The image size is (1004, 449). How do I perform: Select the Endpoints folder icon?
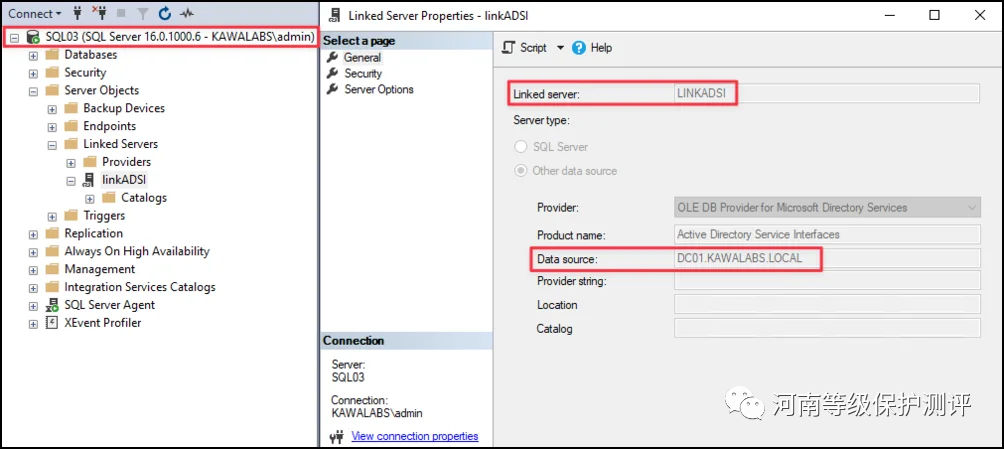[71, 127]
